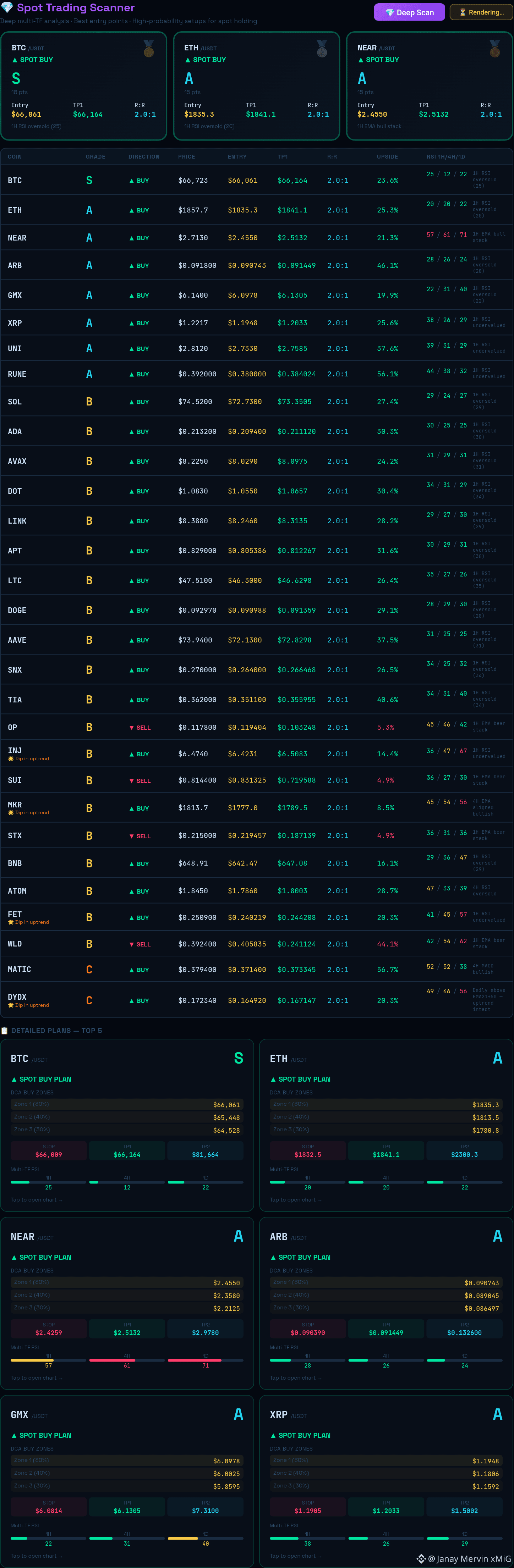
Task: Select the RUNE row in the table
Action: point(256,374)
